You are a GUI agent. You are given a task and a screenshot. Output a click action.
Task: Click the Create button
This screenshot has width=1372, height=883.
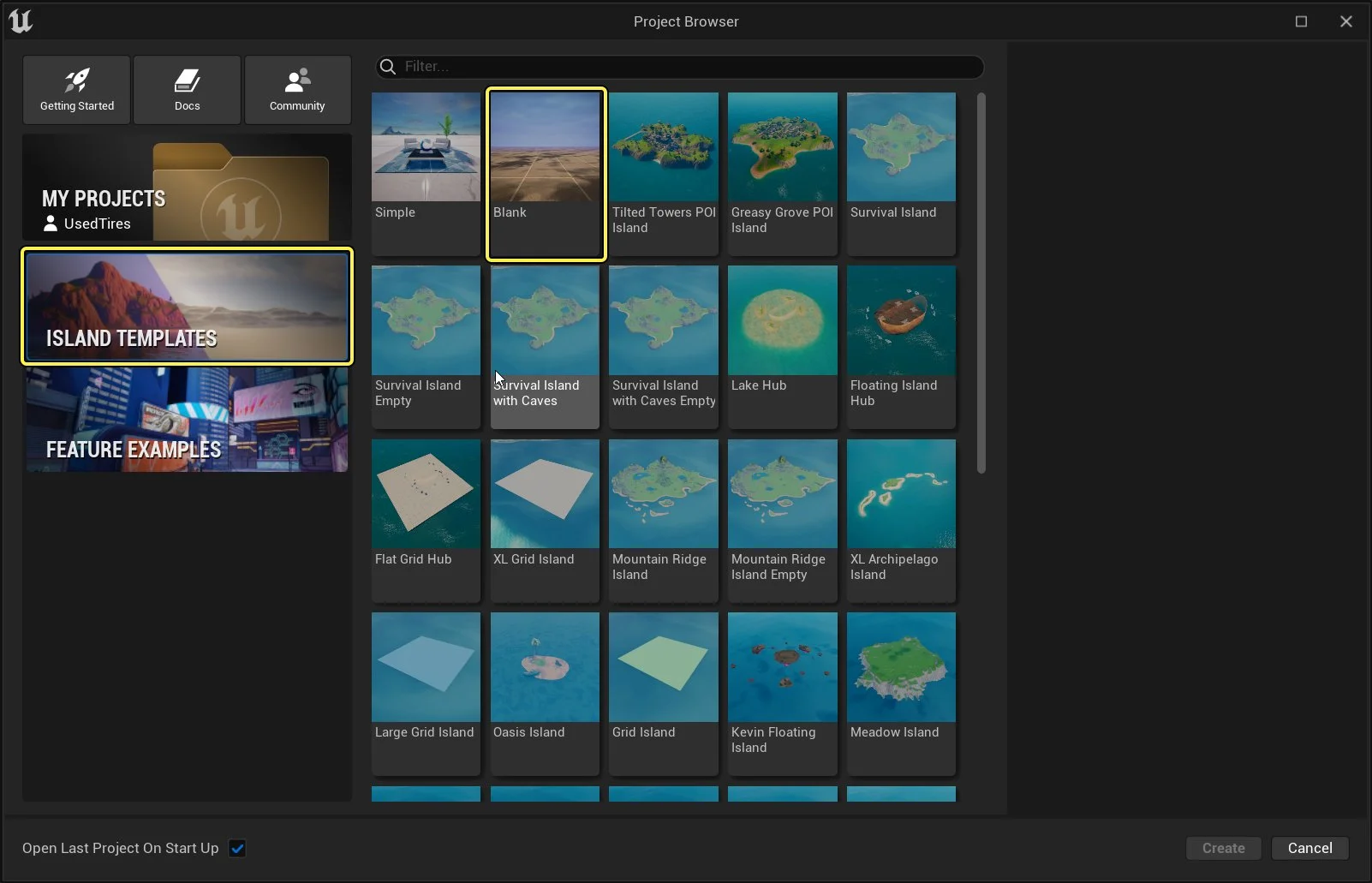[1224, 848]
